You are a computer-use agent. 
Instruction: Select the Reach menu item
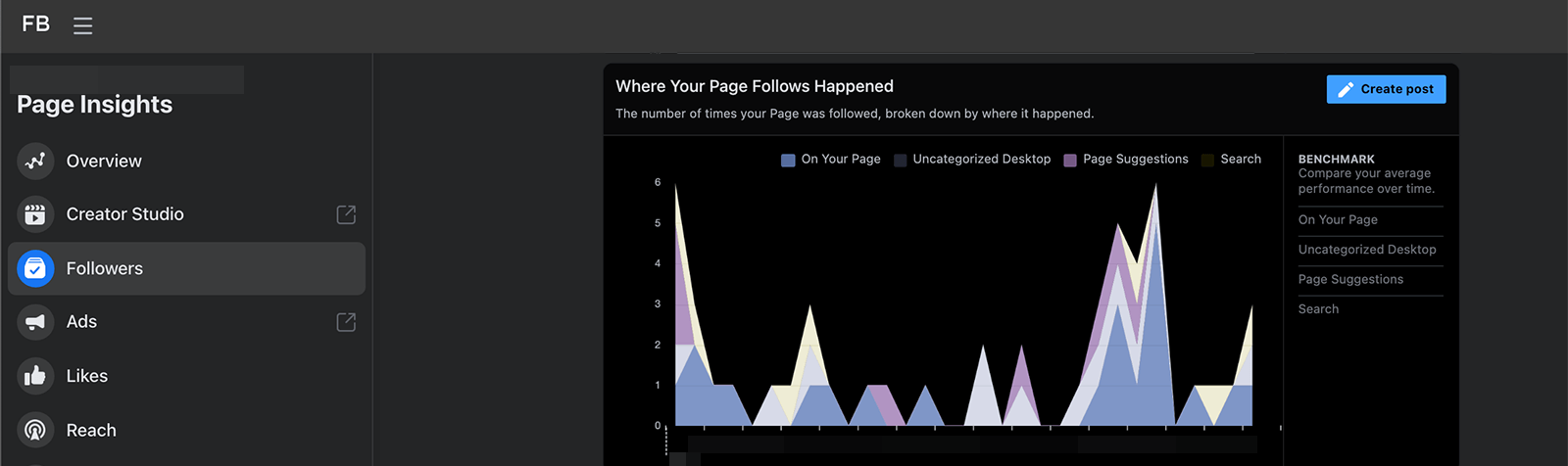[x=186, y=430]
